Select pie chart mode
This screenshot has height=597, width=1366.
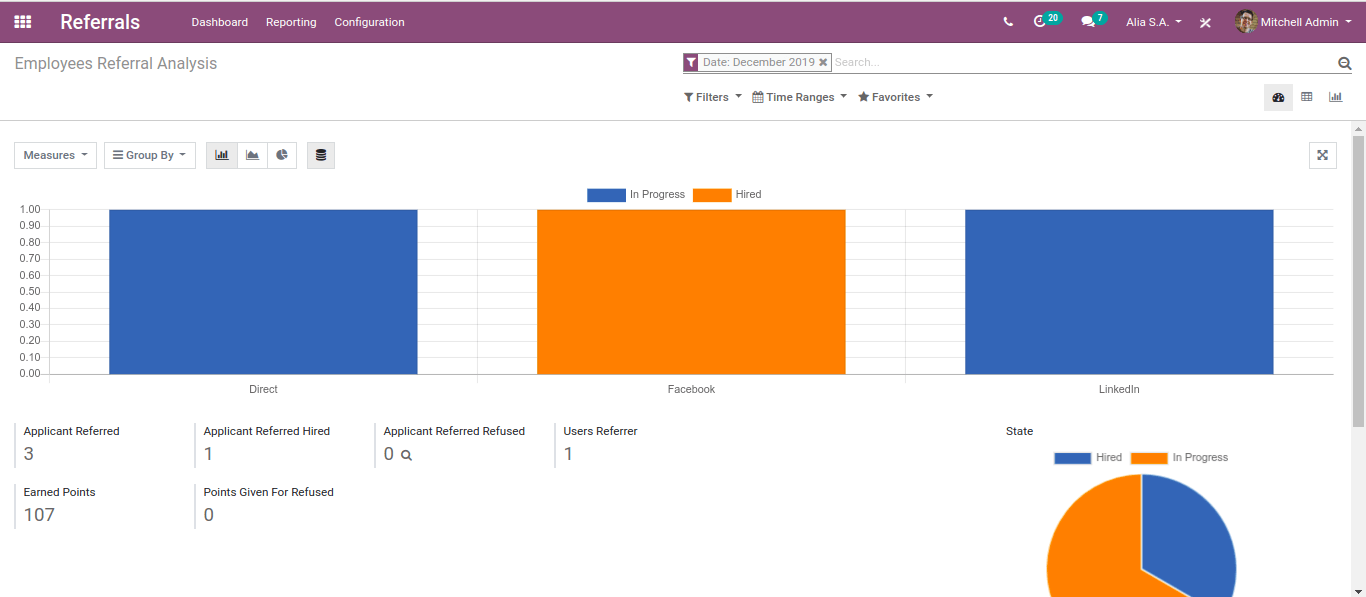[282, 155]
